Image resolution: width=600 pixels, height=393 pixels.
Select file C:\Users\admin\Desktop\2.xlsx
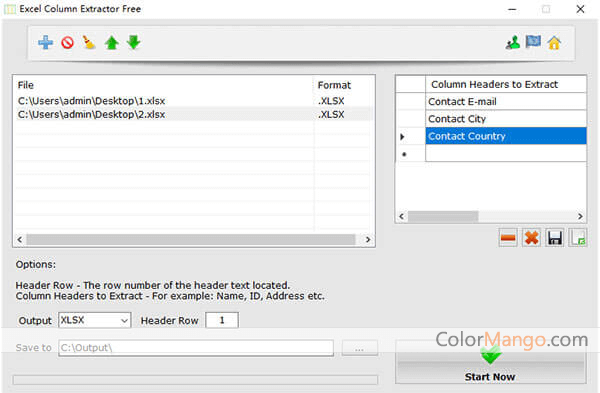(x=91, y=114)
